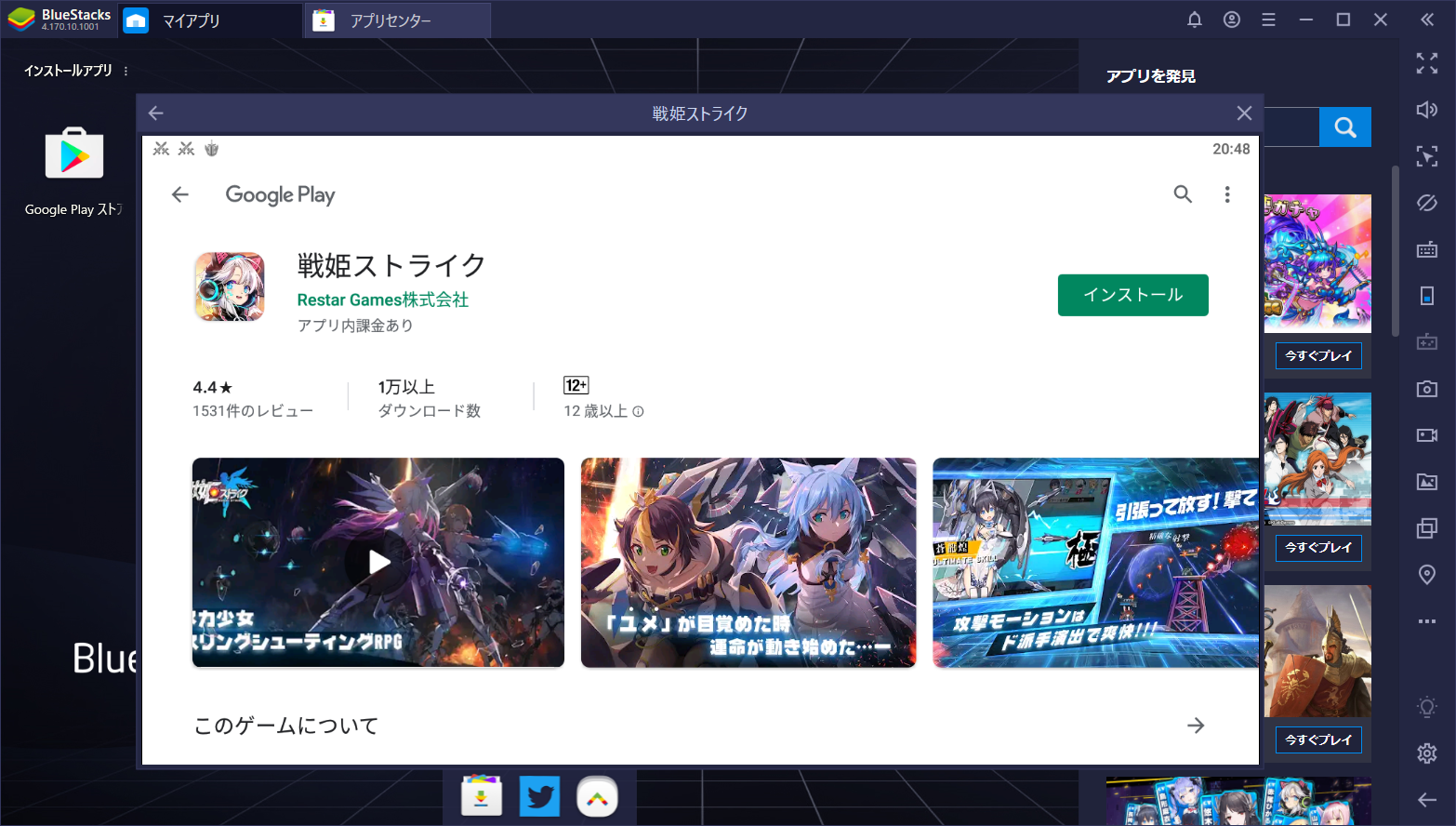Toggle fullscreen mode in the sidebar
Screen dimensions: 1456x826
coord(1427,63)
